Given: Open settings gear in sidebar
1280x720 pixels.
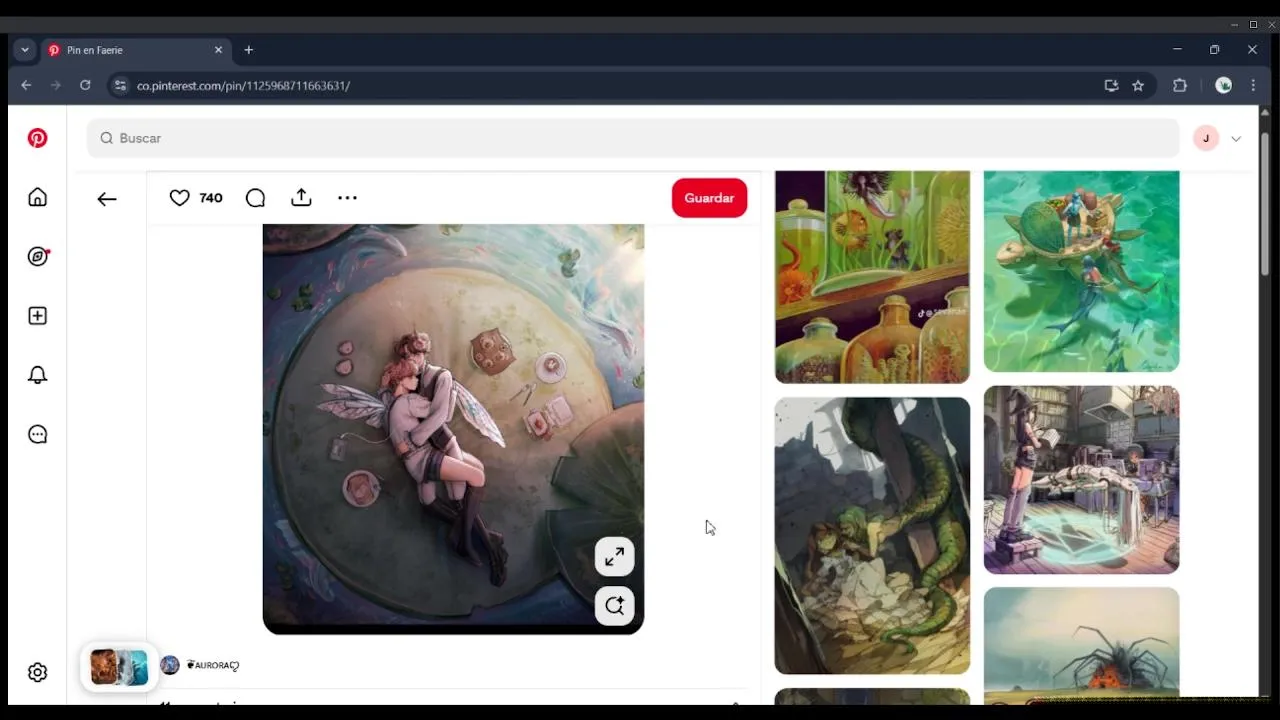Looking at the screenshot, I should 37,672.
